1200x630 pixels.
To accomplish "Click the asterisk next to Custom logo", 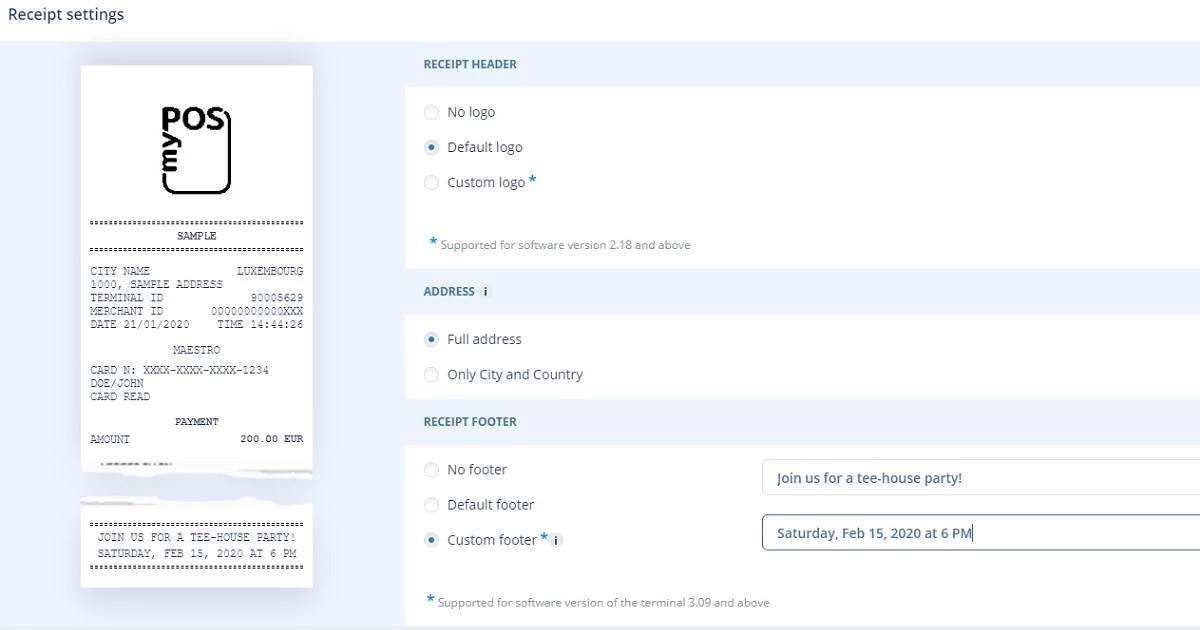I will point(533,181).
